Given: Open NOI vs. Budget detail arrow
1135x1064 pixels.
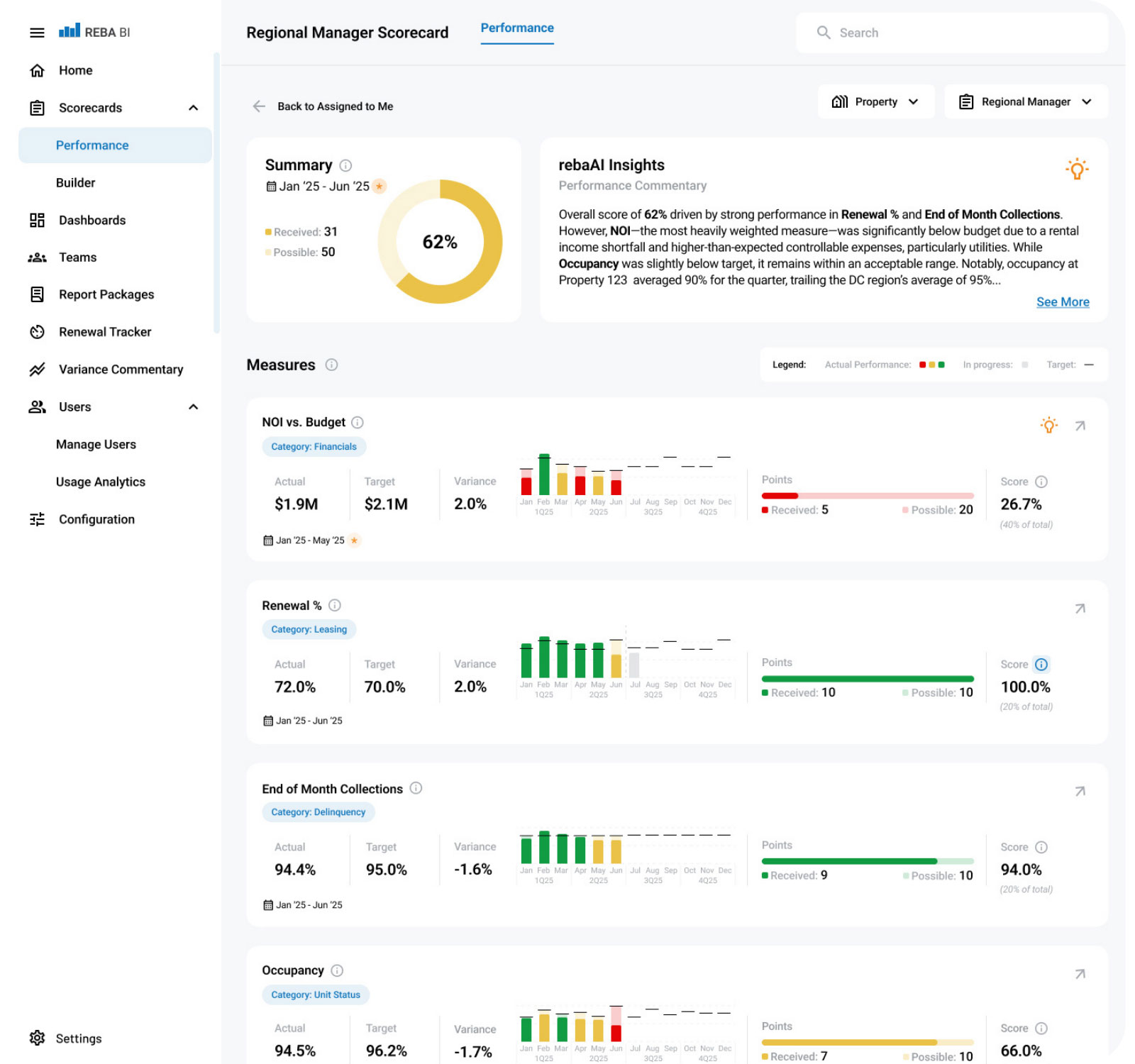Looking at the screenshot, I should (x=1080, y=426).
